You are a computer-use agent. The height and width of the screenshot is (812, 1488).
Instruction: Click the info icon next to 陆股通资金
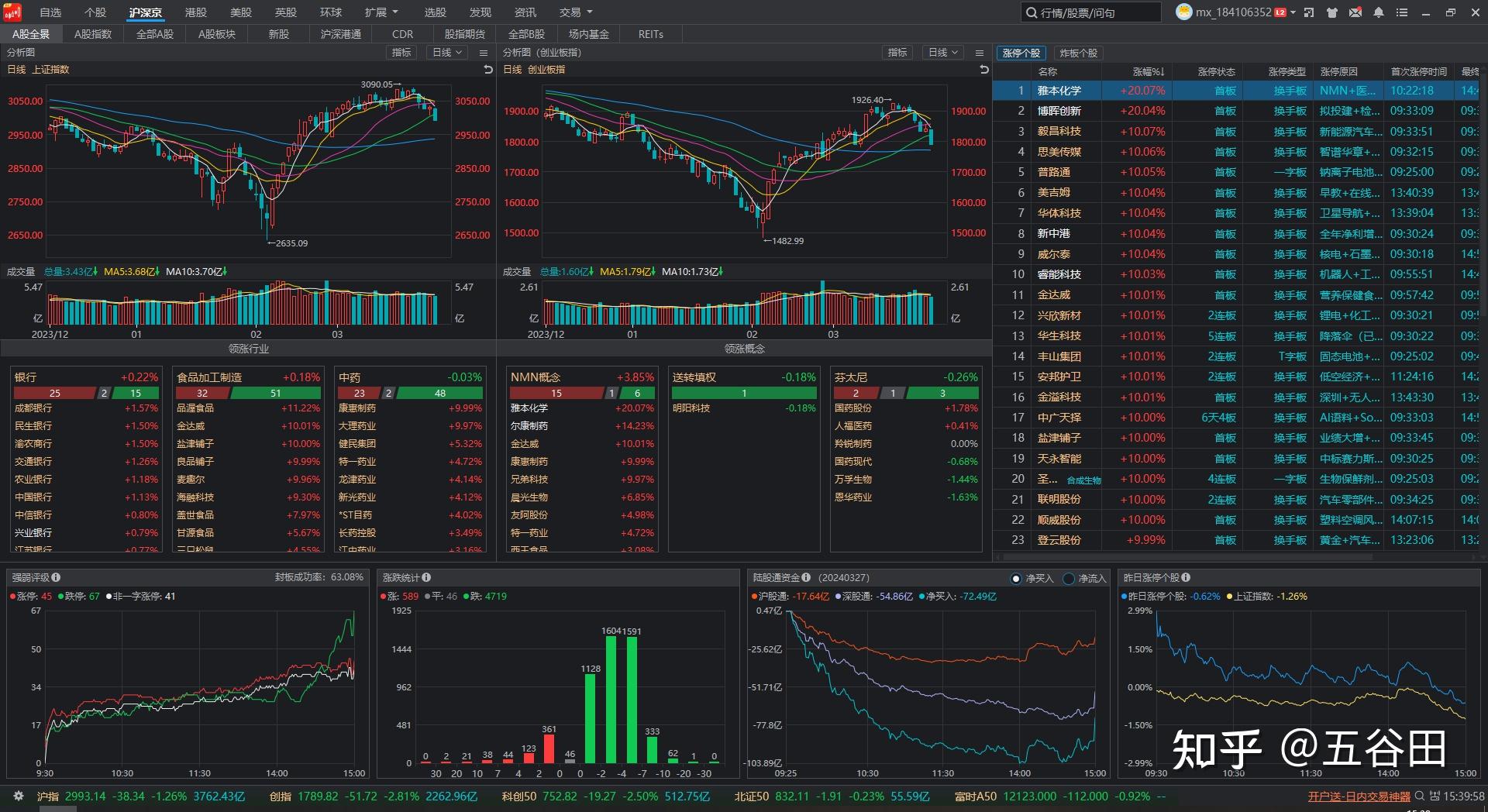click(x=806, y=577)
